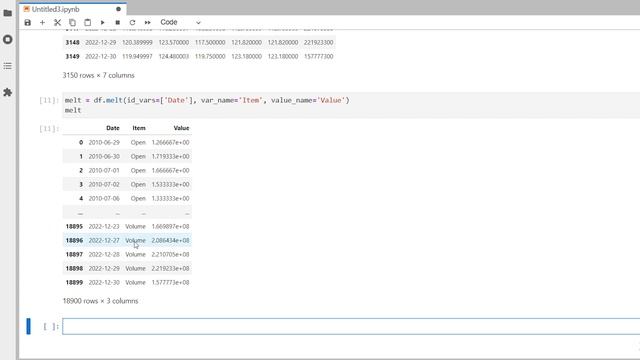This screenshot has height=360, width=640.
Task: Click row index 3148 in top table
Action: point(72,42)
